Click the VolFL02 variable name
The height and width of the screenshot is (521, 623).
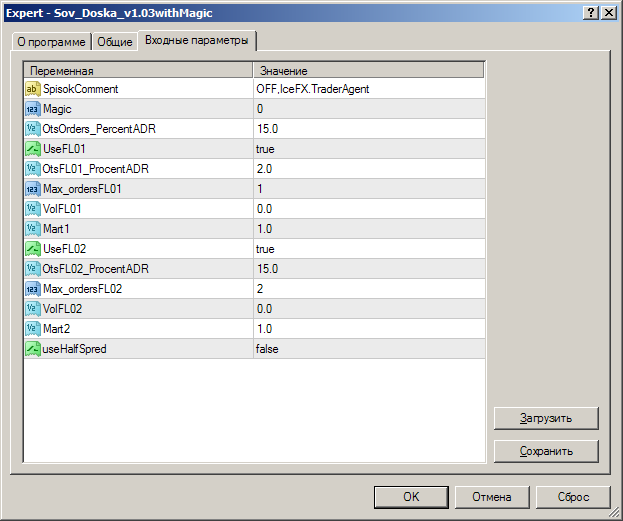click(62, 309)
